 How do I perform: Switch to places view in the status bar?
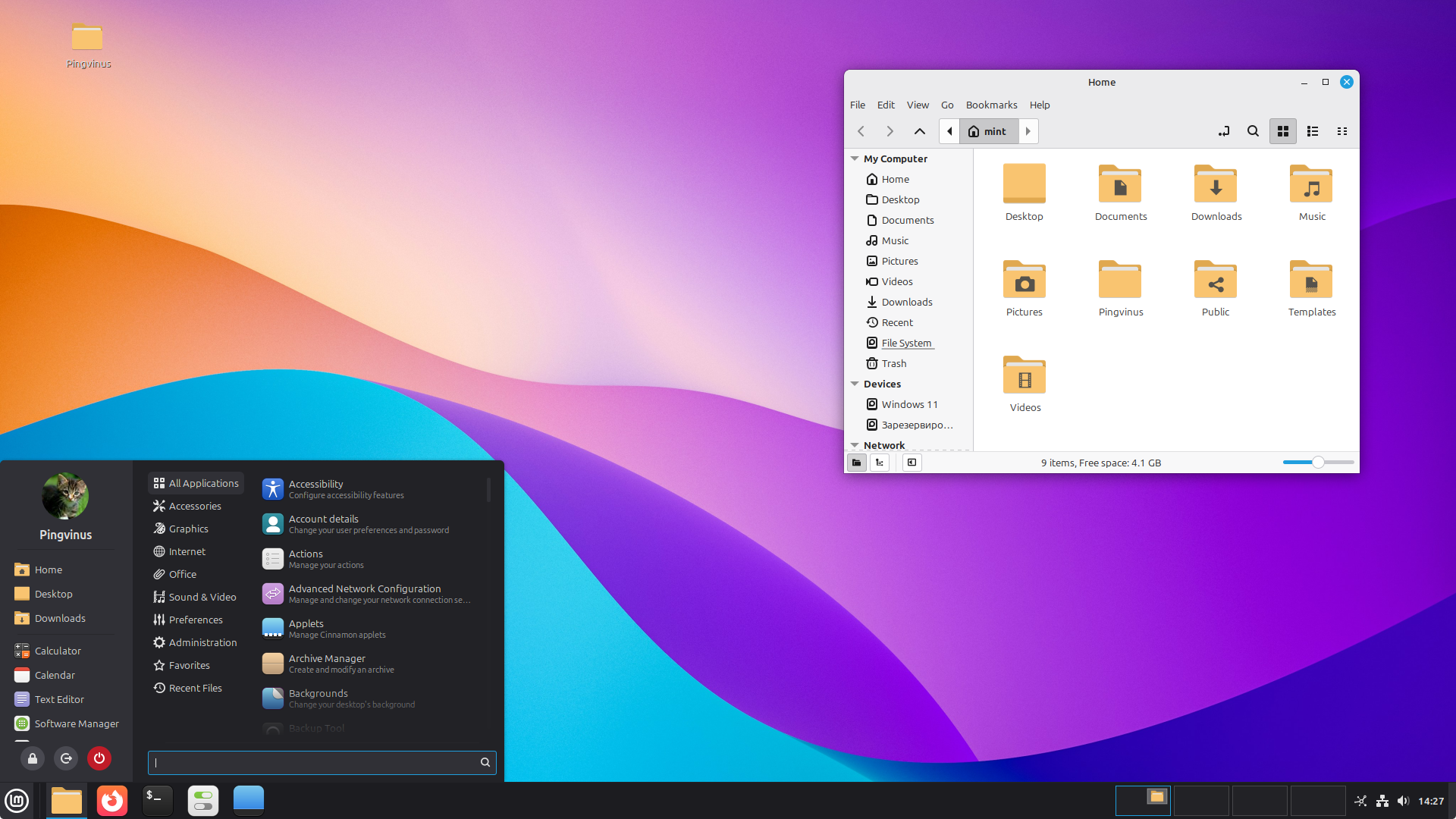pos(856,462)
